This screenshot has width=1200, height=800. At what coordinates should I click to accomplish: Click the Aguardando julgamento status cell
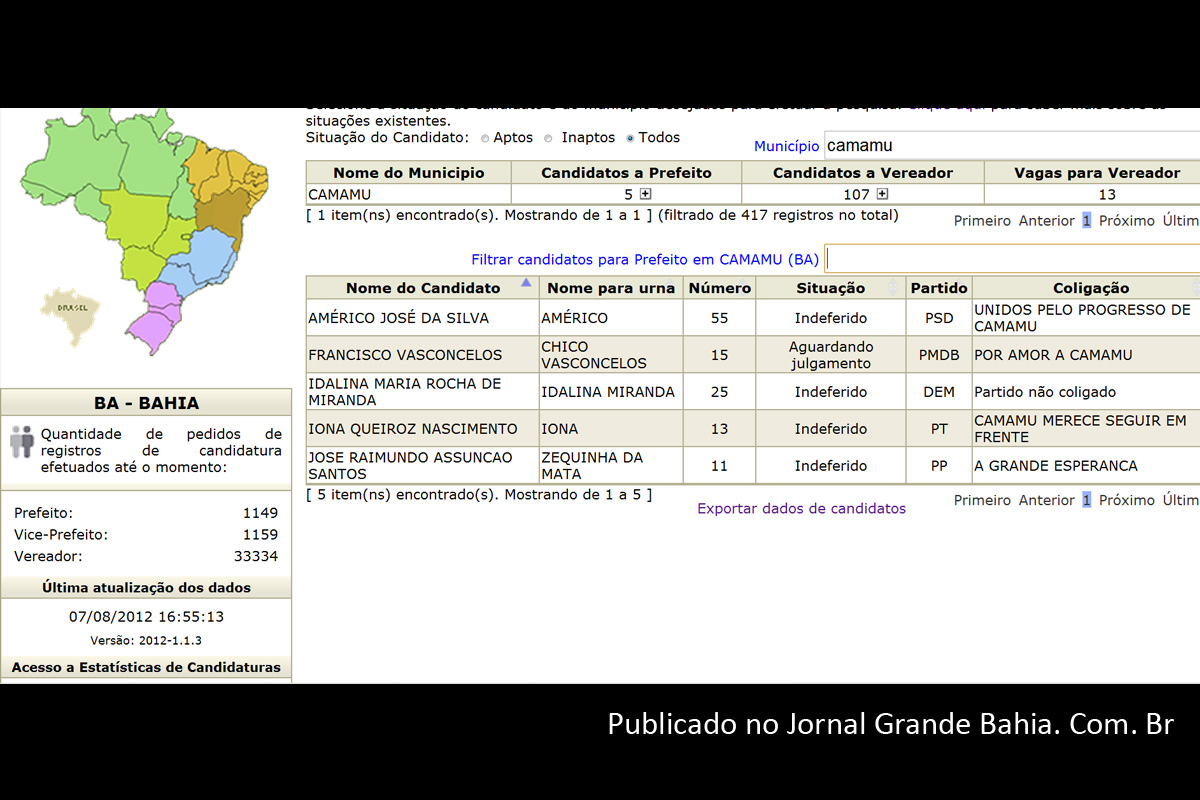coord(830,355)
